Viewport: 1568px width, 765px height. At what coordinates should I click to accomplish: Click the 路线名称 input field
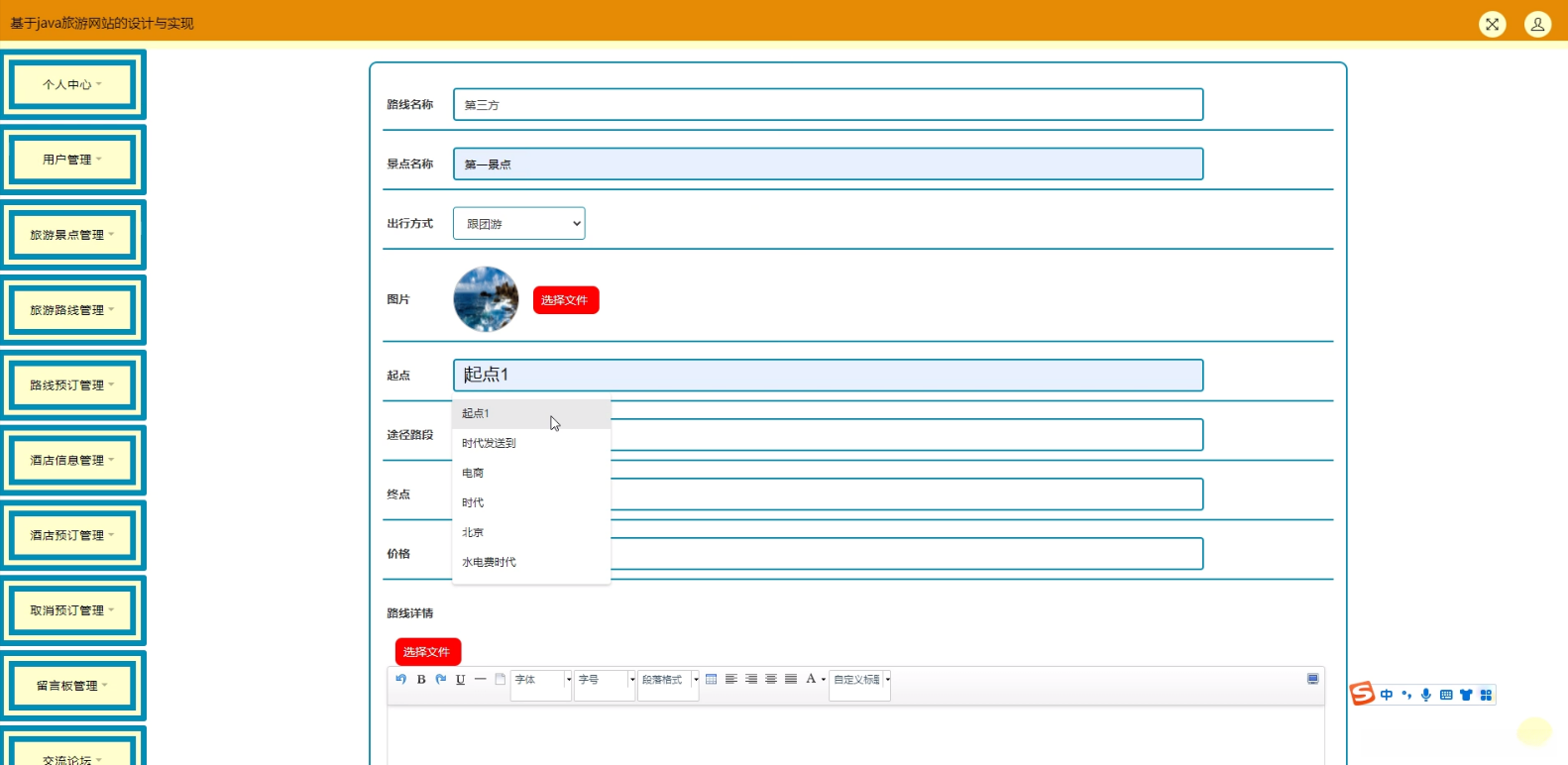pos(829,105)
